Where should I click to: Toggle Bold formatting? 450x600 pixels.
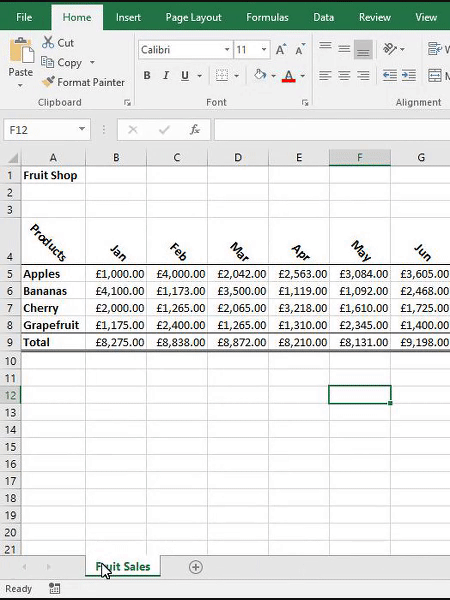point(147,75)
